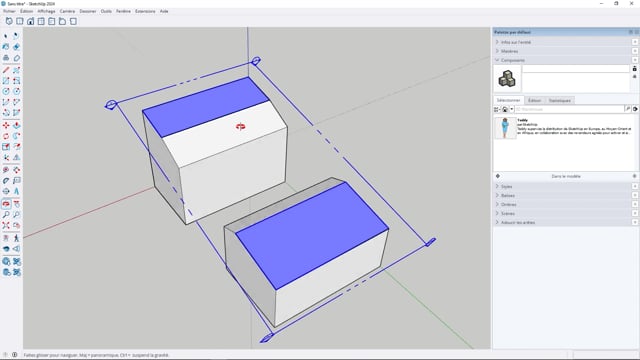Select the Lasso select tool
640x360 pixels.
pos(16,36)
